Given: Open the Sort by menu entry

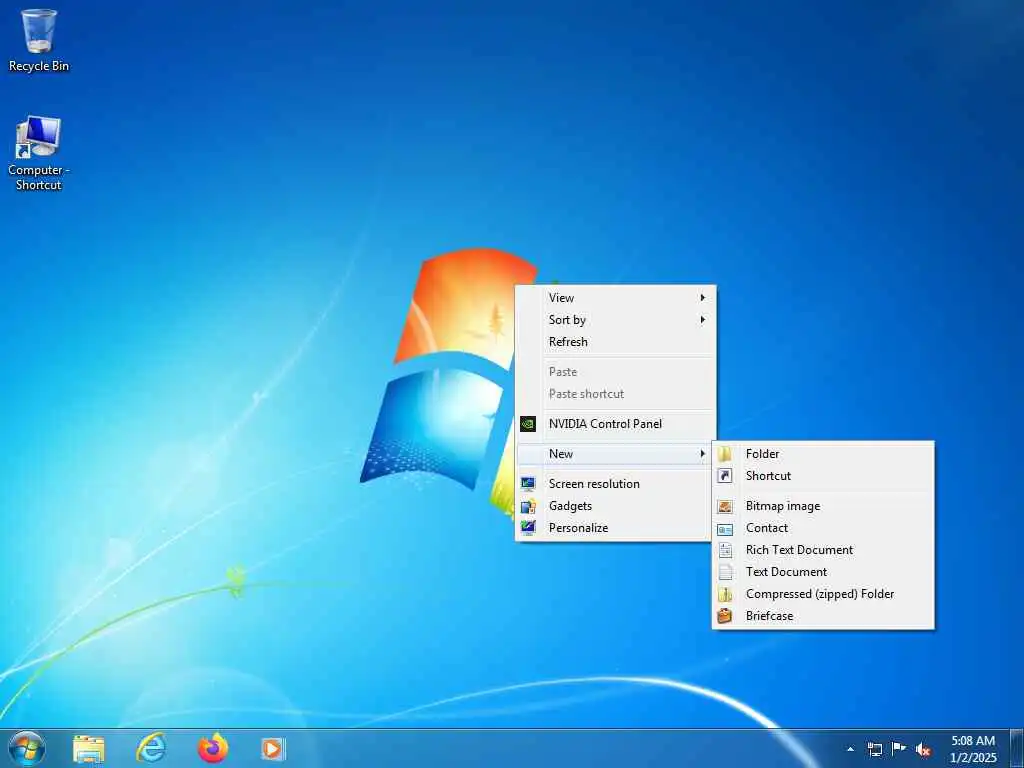Looking at the screenshot, I should [615, 320].
